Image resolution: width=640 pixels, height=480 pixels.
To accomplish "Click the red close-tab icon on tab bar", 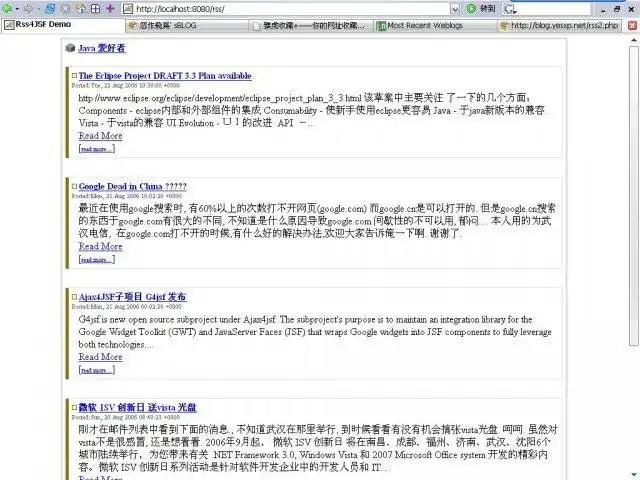I will [x=632, y=25].
